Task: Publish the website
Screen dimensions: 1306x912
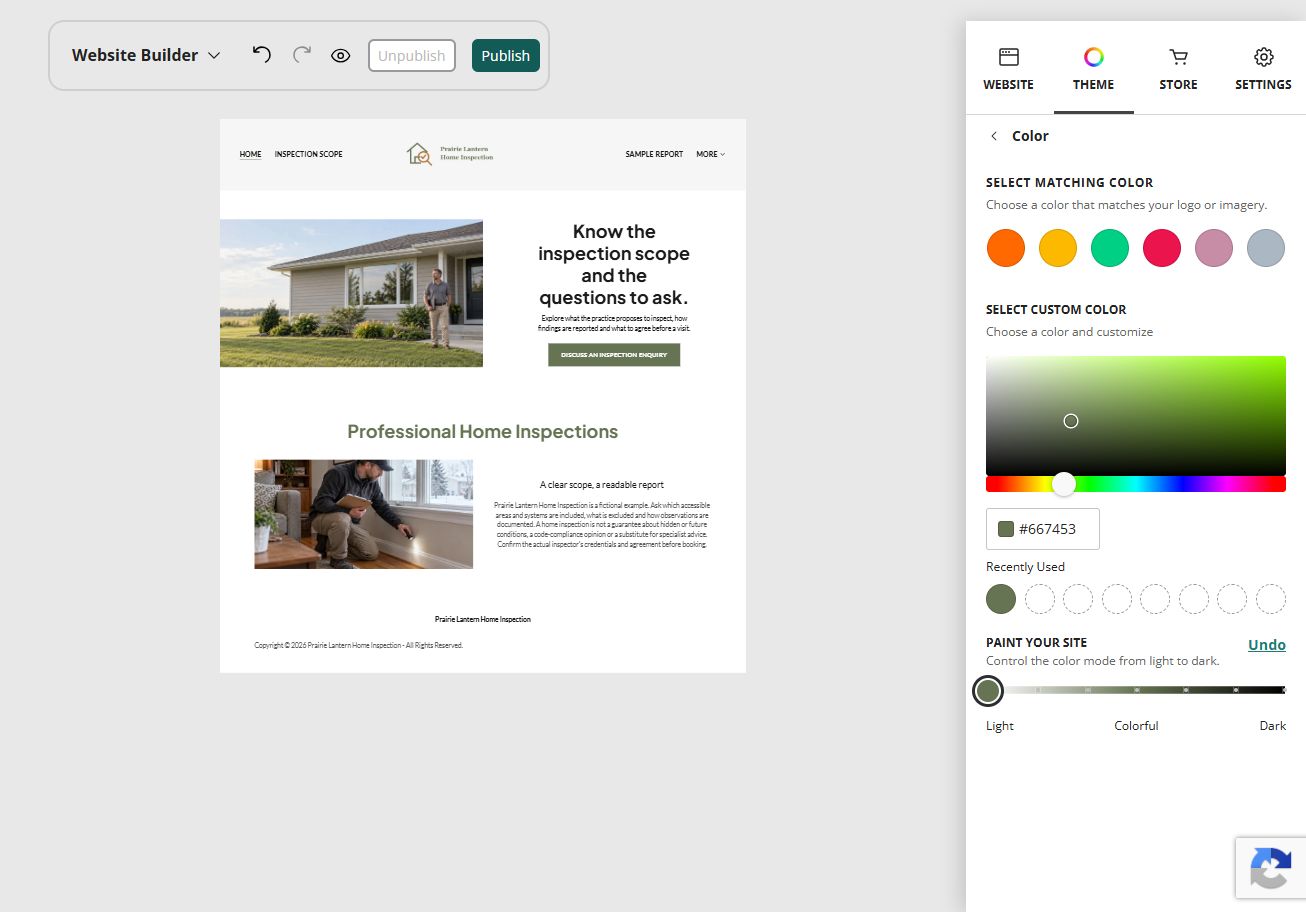Action: 506,56
